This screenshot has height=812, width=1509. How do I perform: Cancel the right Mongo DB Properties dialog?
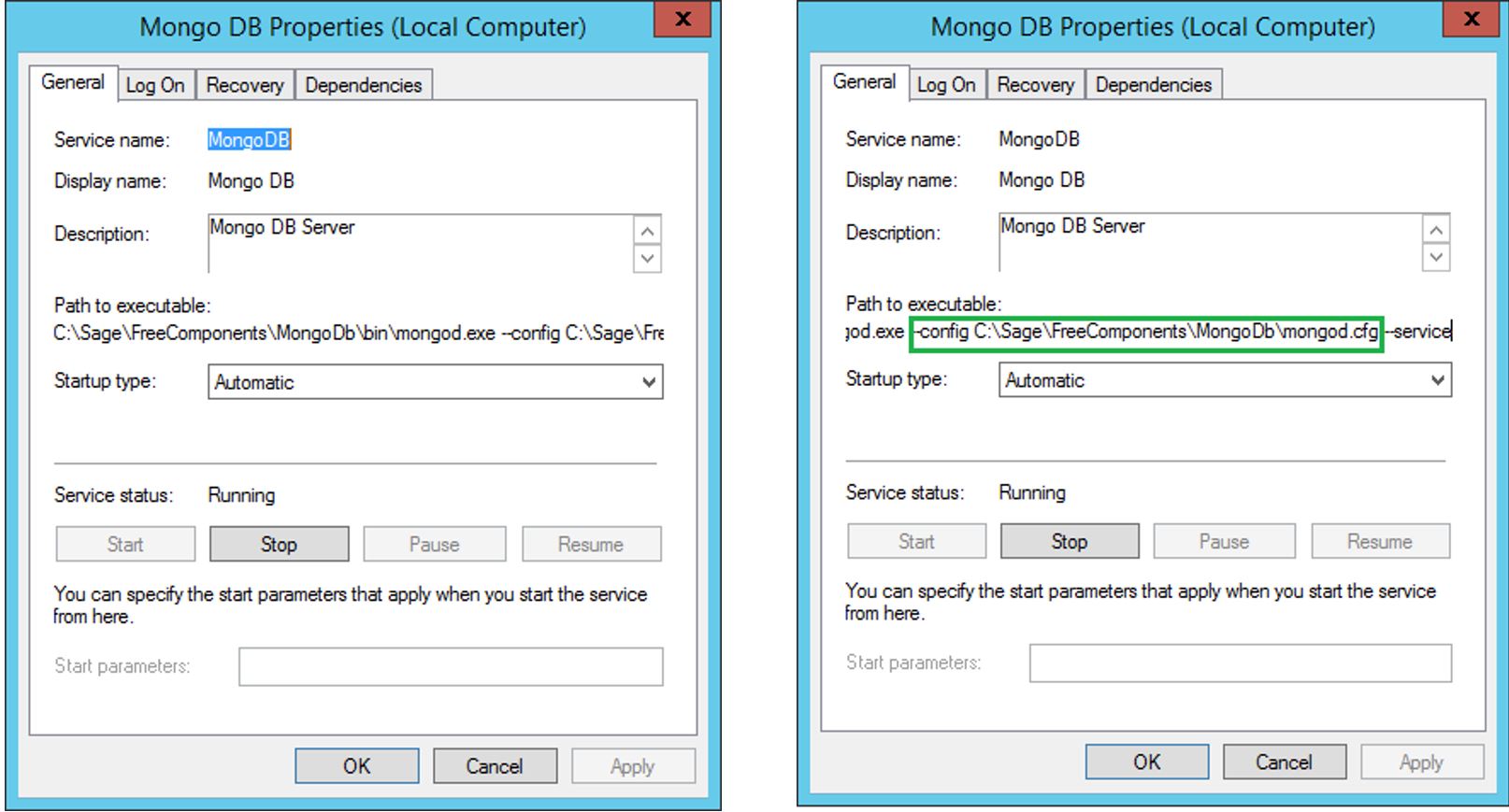tap(1284, 762)
